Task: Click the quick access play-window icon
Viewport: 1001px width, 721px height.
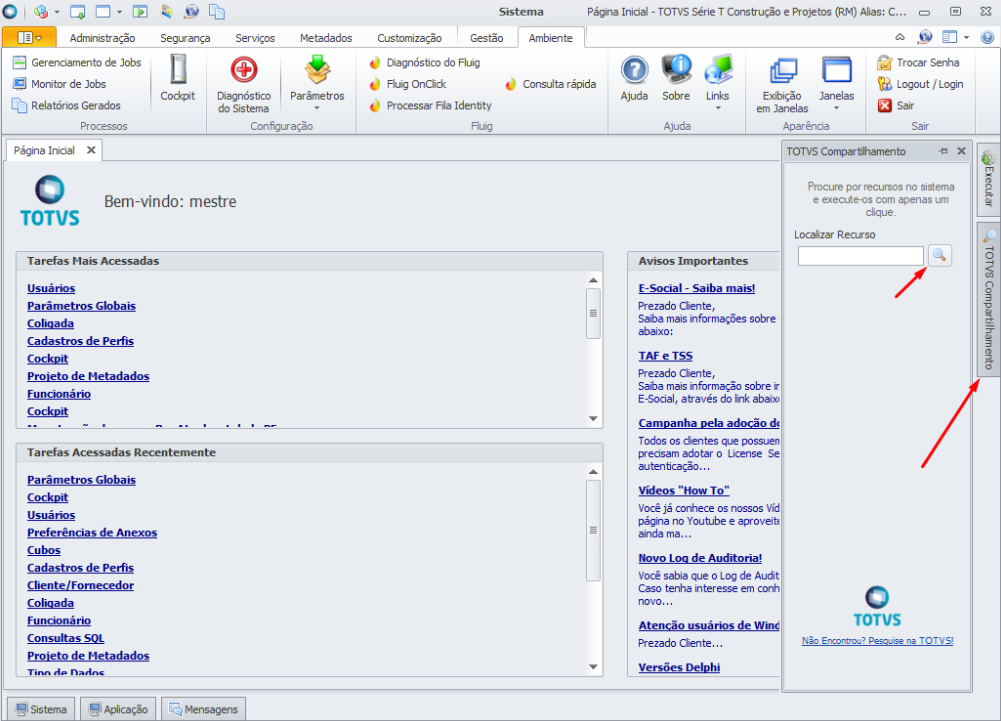Action: (x=140, y=11)
